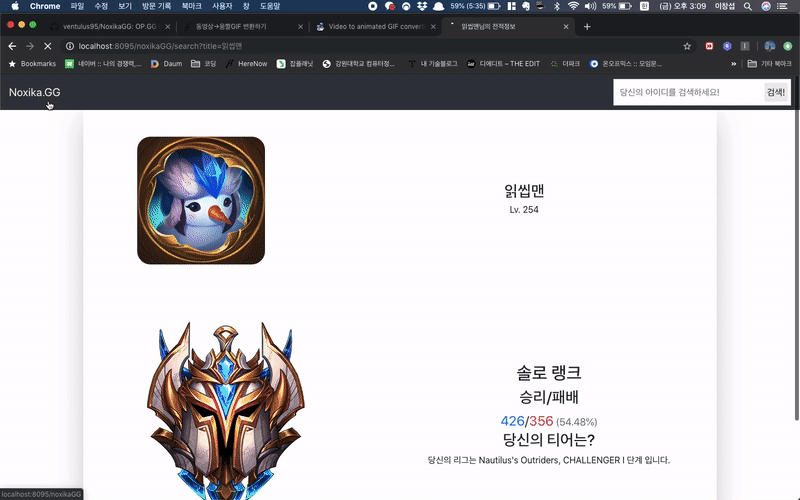800x500 pixels.
Task: Open the 디에디트 – THE EDIT bookmark
Action: coord(503,64)
